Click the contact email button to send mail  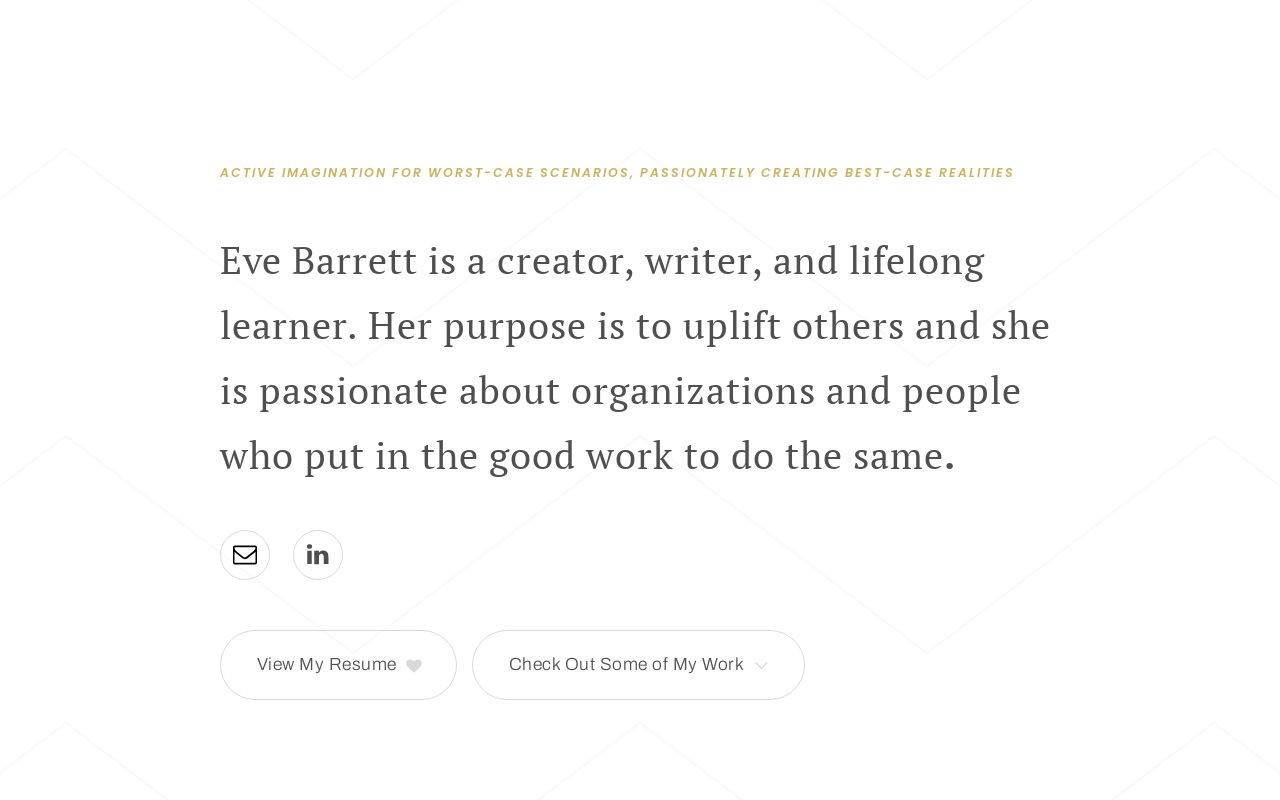point(245,555)
